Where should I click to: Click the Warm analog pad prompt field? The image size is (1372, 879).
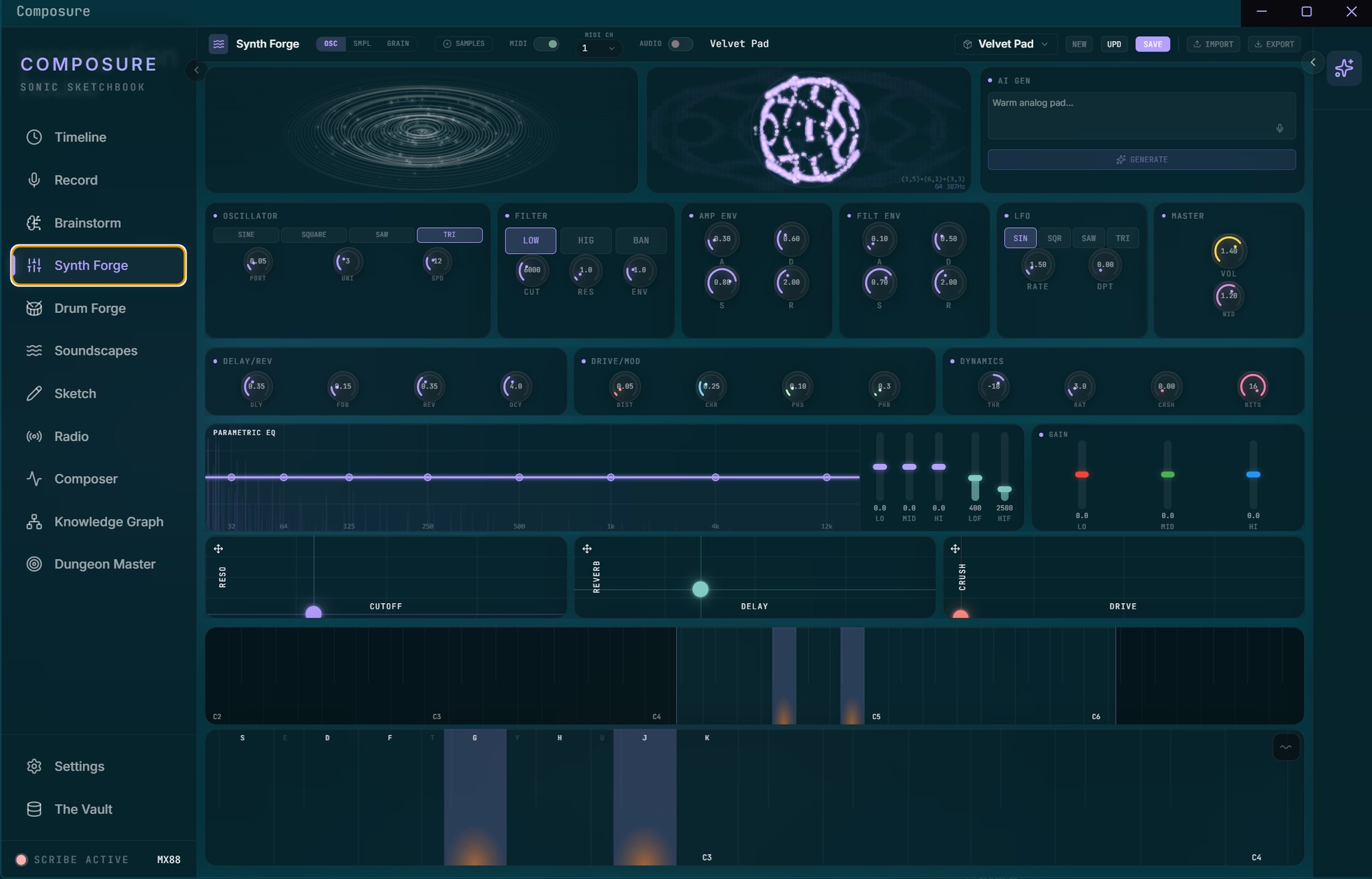pos(1142,116)
